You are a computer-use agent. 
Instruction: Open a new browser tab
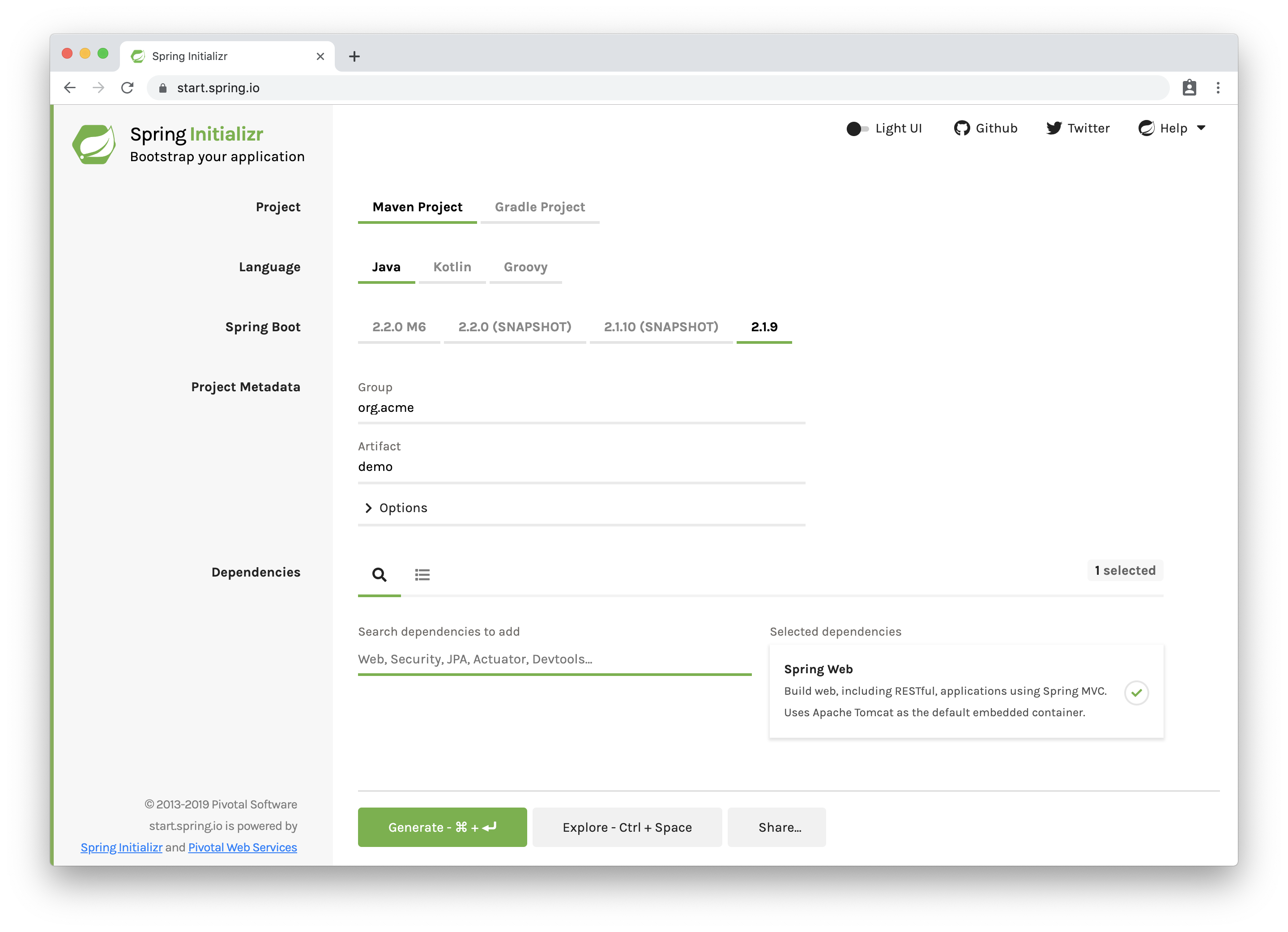point(354,56)
